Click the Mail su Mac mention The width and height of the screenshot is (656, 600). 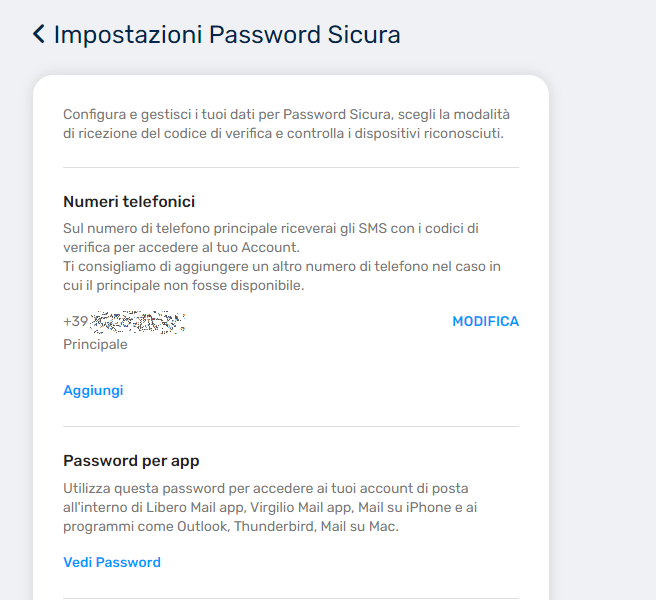click(359, 526)
